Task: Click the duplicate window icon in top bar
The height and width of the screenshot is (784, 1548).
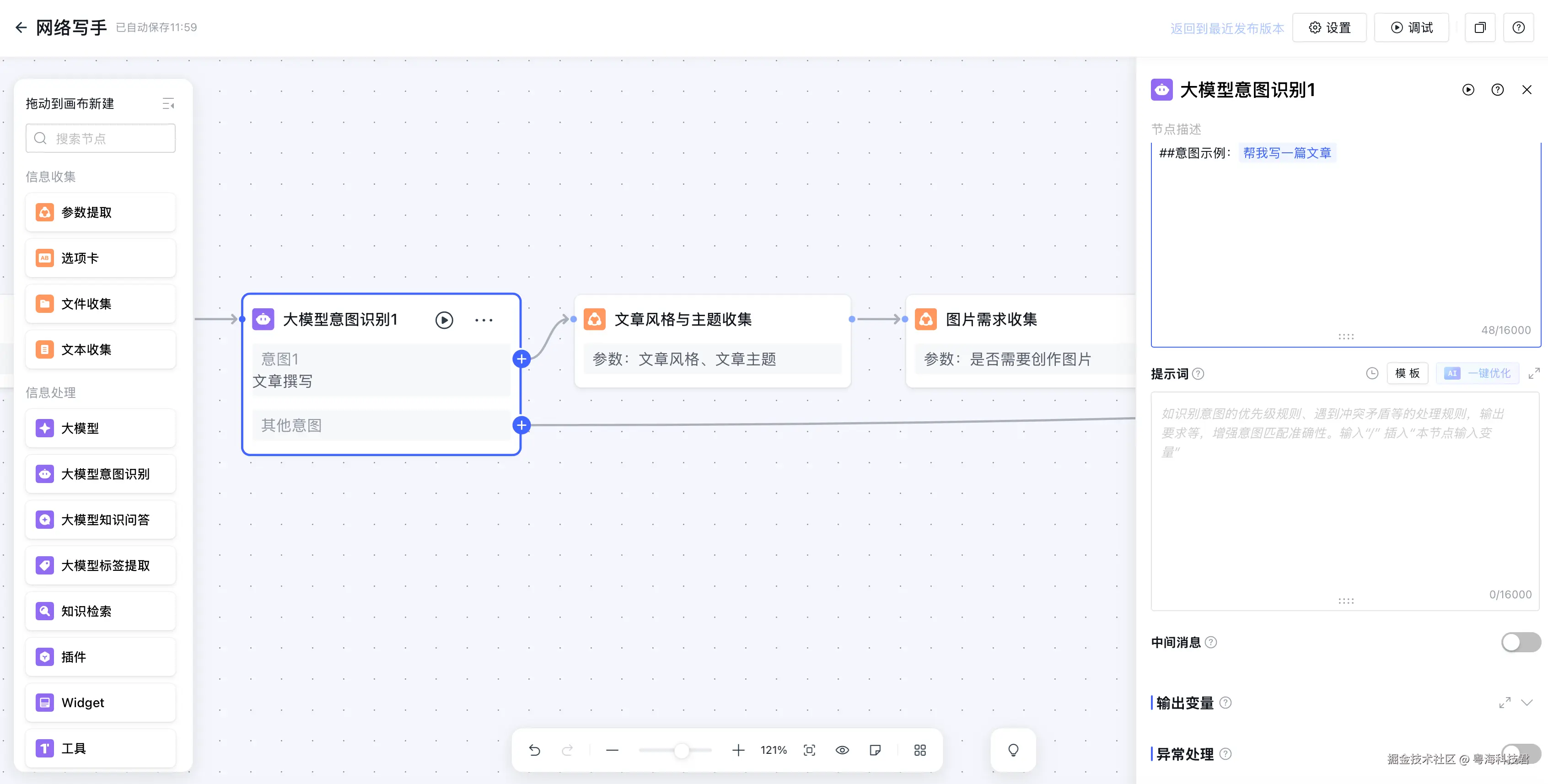Action: 1479,27
